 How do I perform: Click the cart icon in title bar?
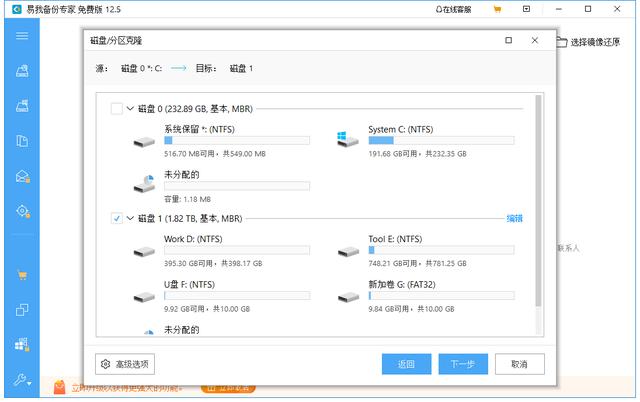click(x=497, y=9)
